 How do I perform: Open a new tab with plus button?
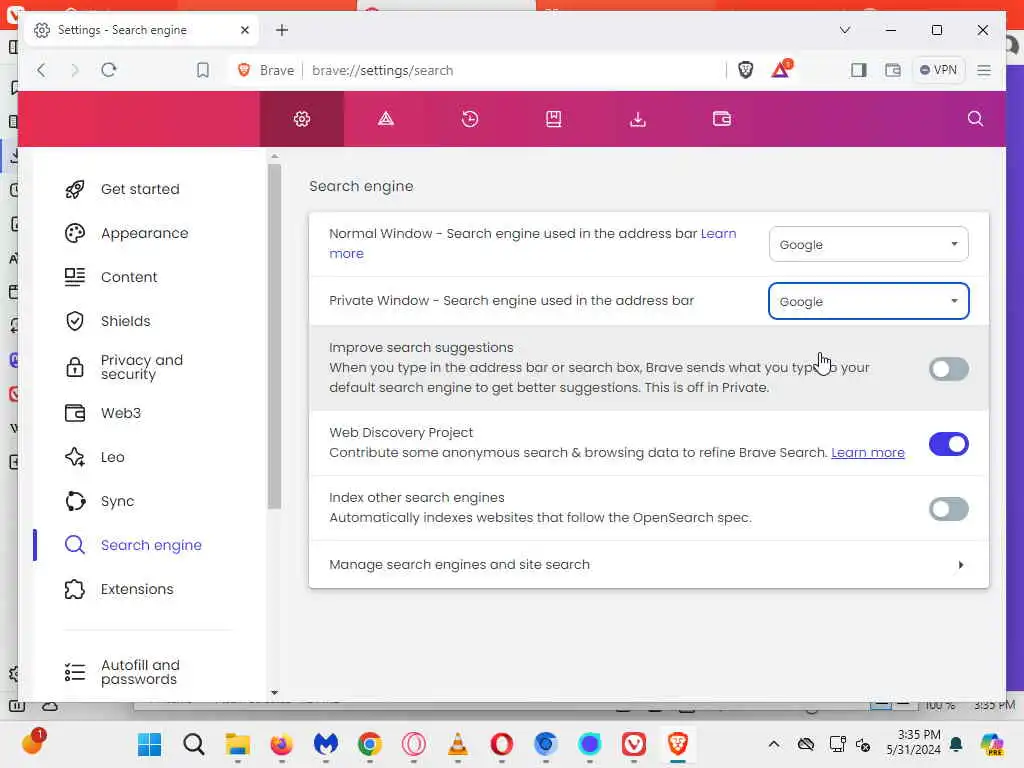[x=281, y=30]
